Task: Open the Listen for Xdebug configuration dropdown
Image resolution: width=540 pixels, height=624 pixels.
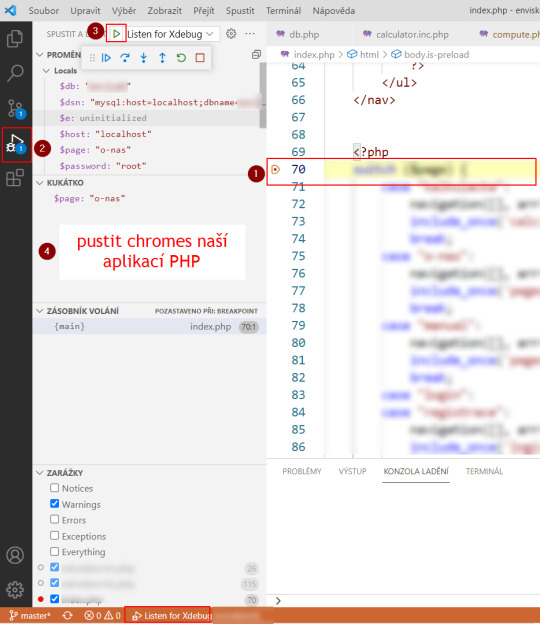Action: pos(172,34)
